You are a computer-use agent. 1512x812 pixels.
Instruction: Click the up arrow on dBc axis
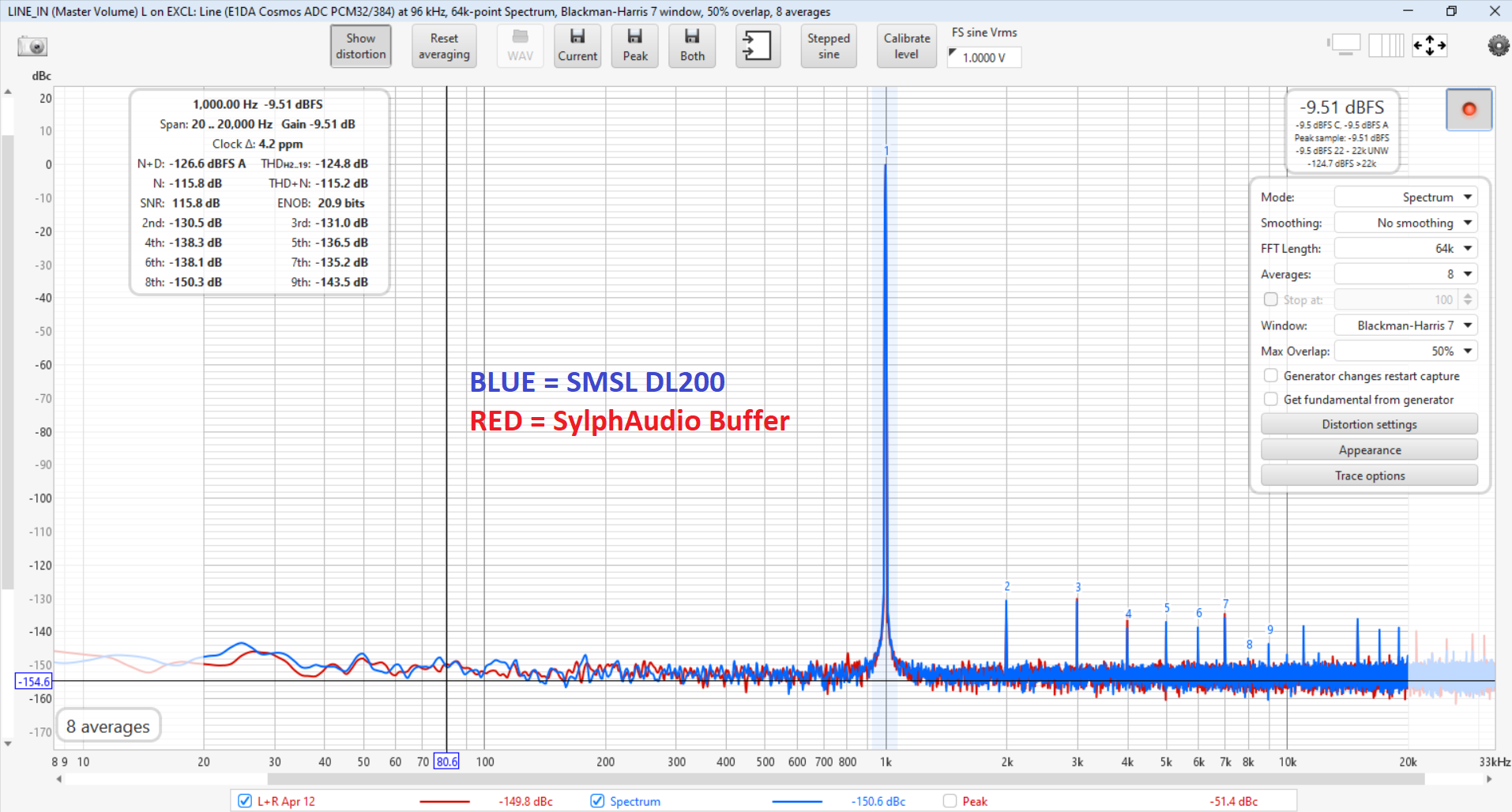(8, 92)
